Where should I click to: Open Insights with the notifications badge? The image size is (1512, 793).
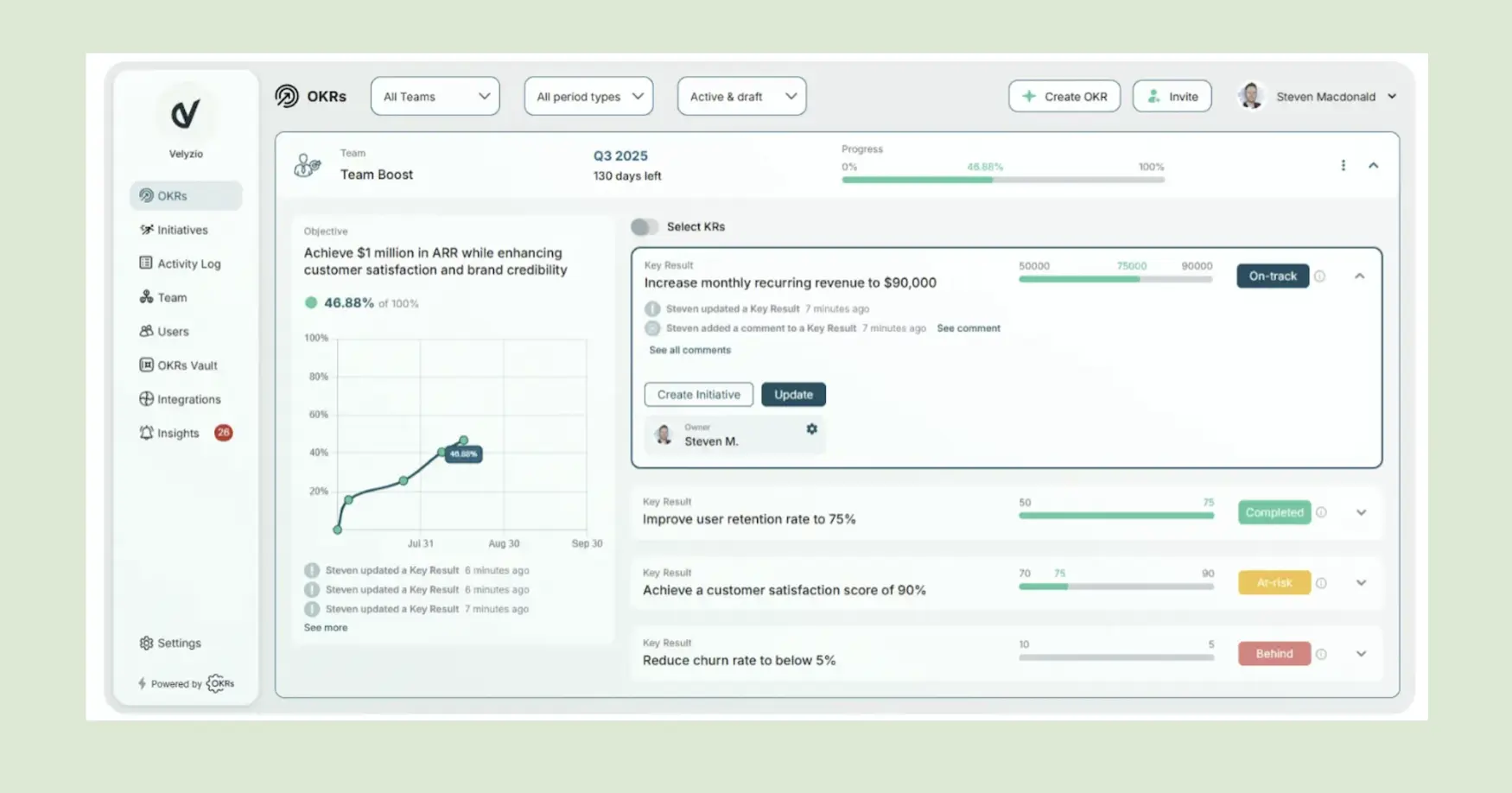pyautogui.click(x=177, y=433)
